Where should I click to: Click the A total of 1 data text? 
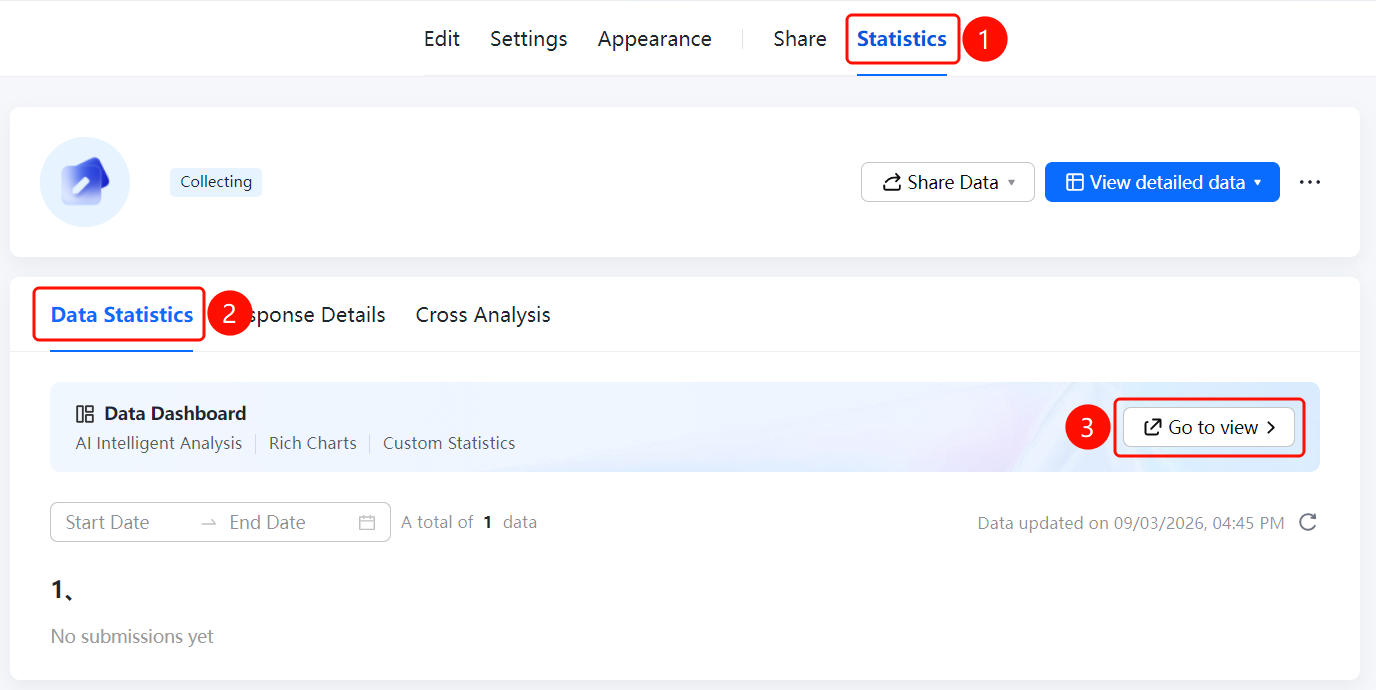pyautogui.click(x=469, y=522)
